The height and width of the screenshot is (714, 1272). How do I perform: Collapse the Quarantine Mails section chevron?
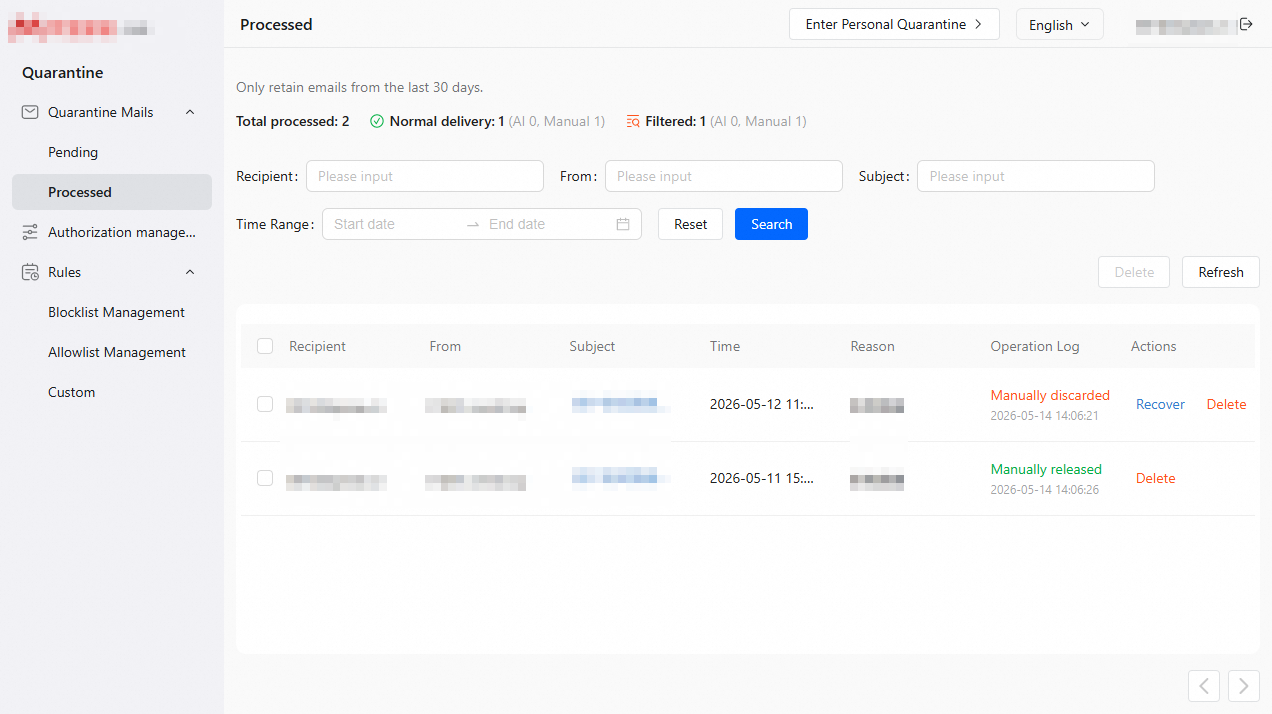[x=190, y=112]
